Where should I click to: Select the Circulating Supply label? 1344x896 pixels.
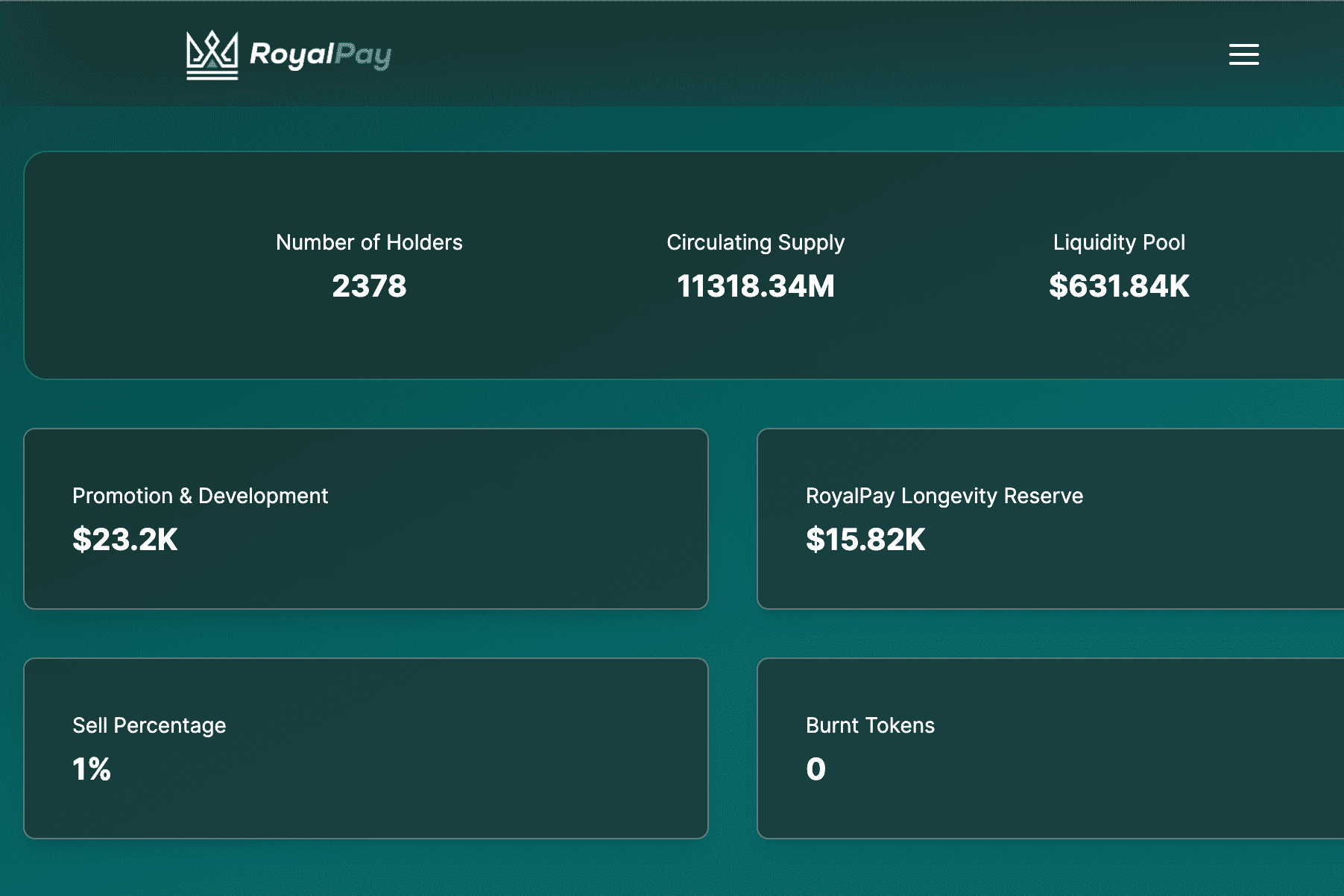[x=755, y=242]
